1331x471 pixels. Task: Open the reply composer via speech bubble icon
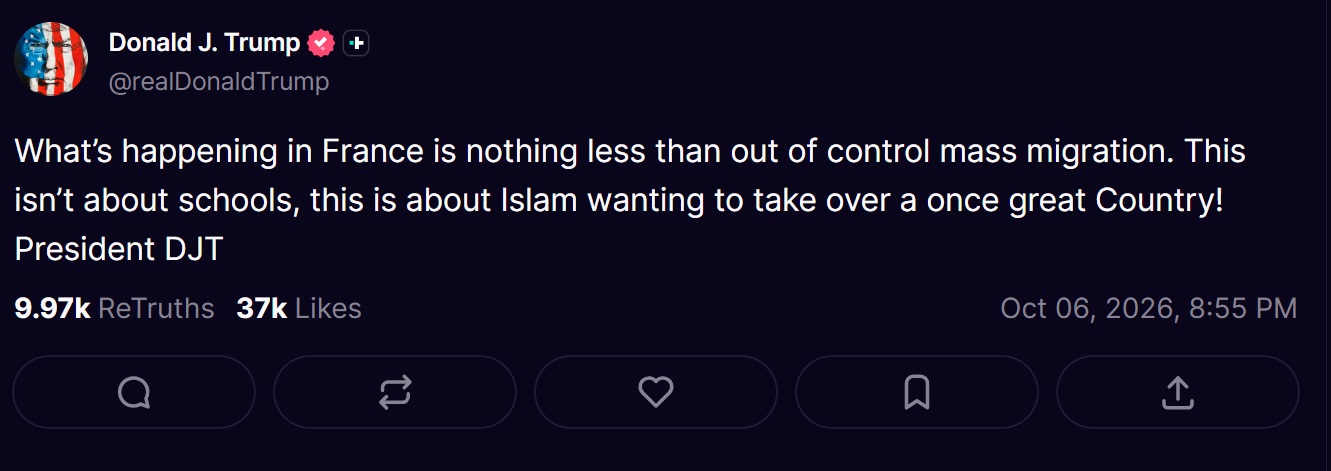(134, 392)
